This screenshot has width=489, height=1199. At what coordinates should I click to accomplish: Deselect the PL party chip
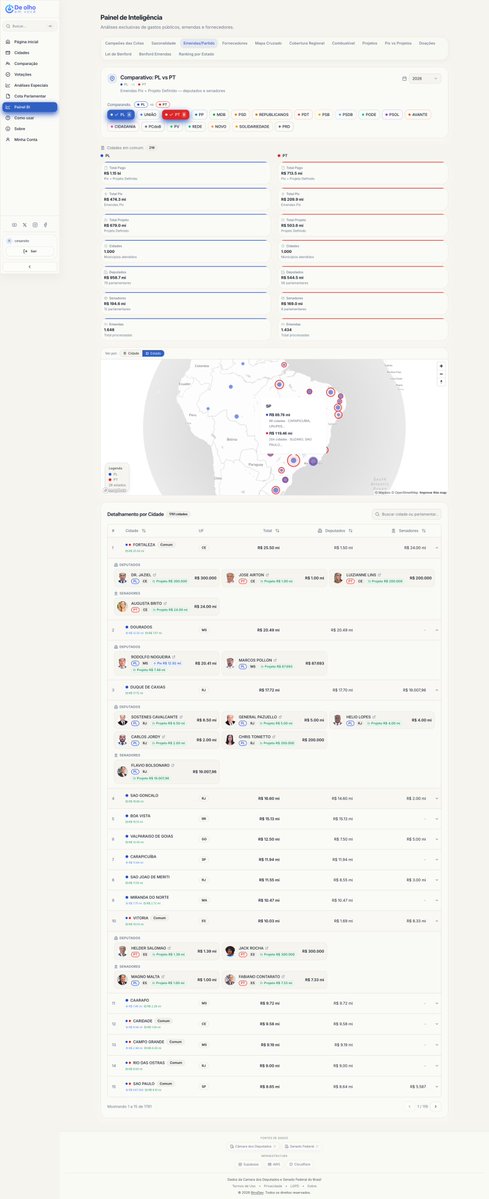click(x=122, y=115)
